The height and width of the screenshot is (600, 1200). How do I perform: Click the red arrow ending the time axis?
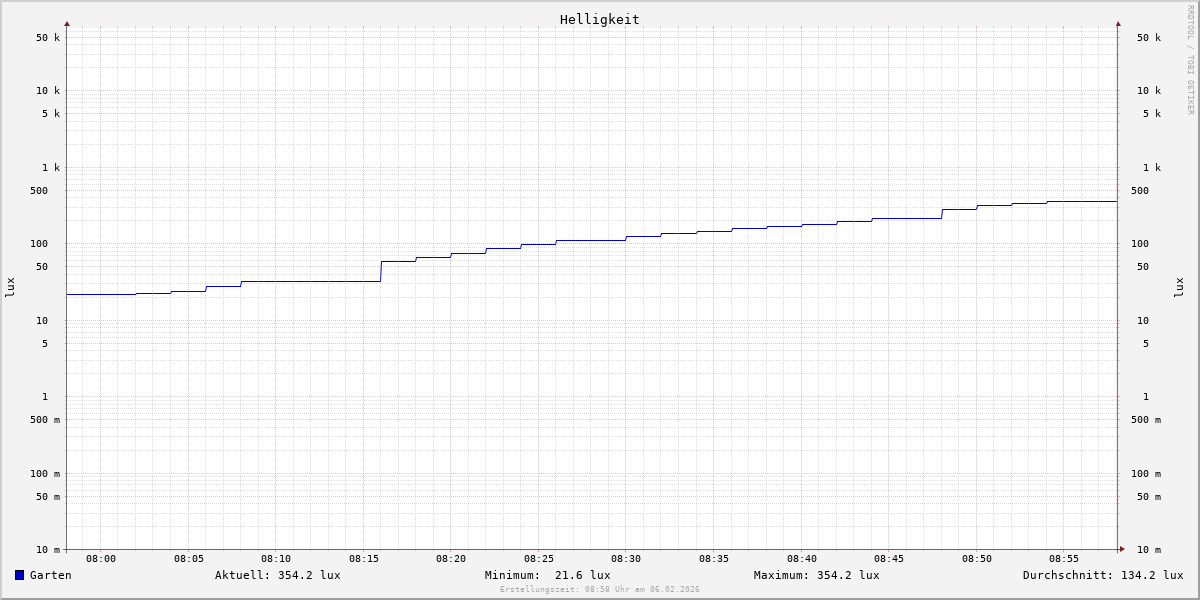[x=1122, y=549]
